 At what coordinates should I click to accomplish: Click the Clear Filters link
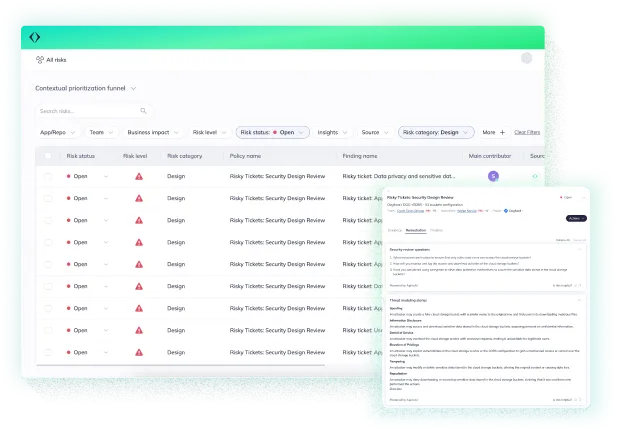tap(527, 133)
